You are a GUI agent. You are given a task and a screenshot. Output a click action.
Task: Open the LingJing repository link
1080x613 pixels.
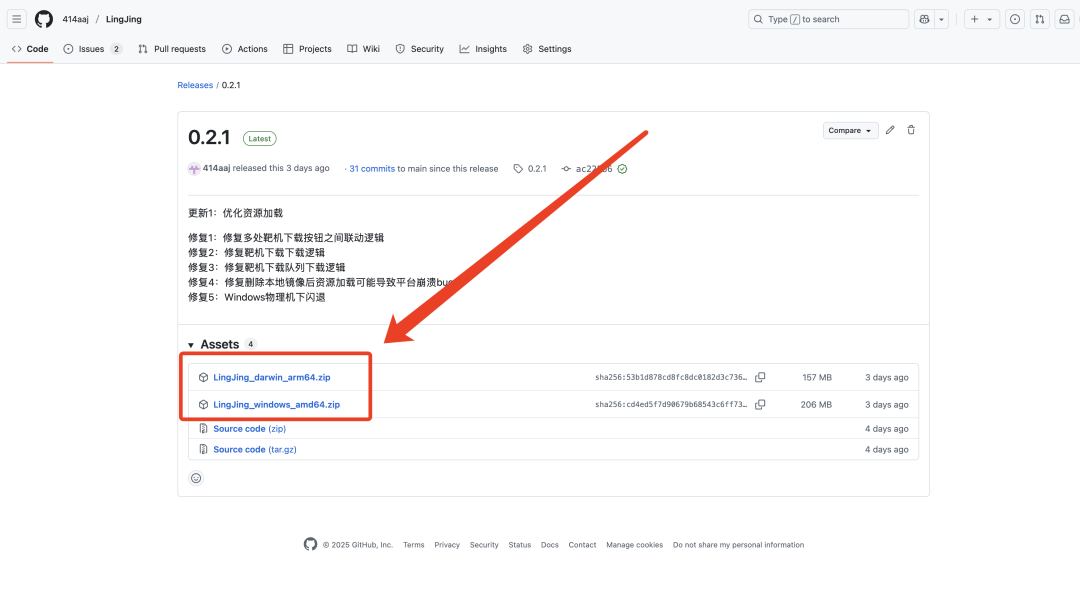point(124,19)
